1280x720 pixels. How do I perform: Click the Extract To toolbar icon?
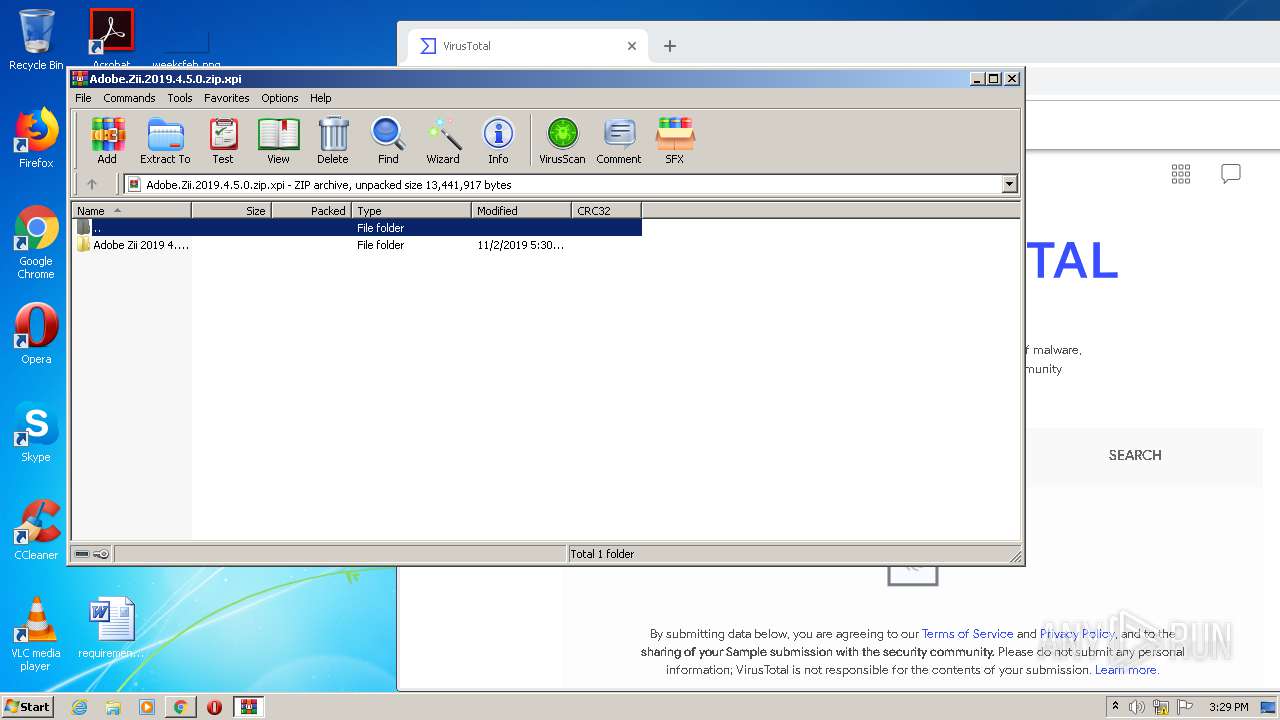coord(165,140)
